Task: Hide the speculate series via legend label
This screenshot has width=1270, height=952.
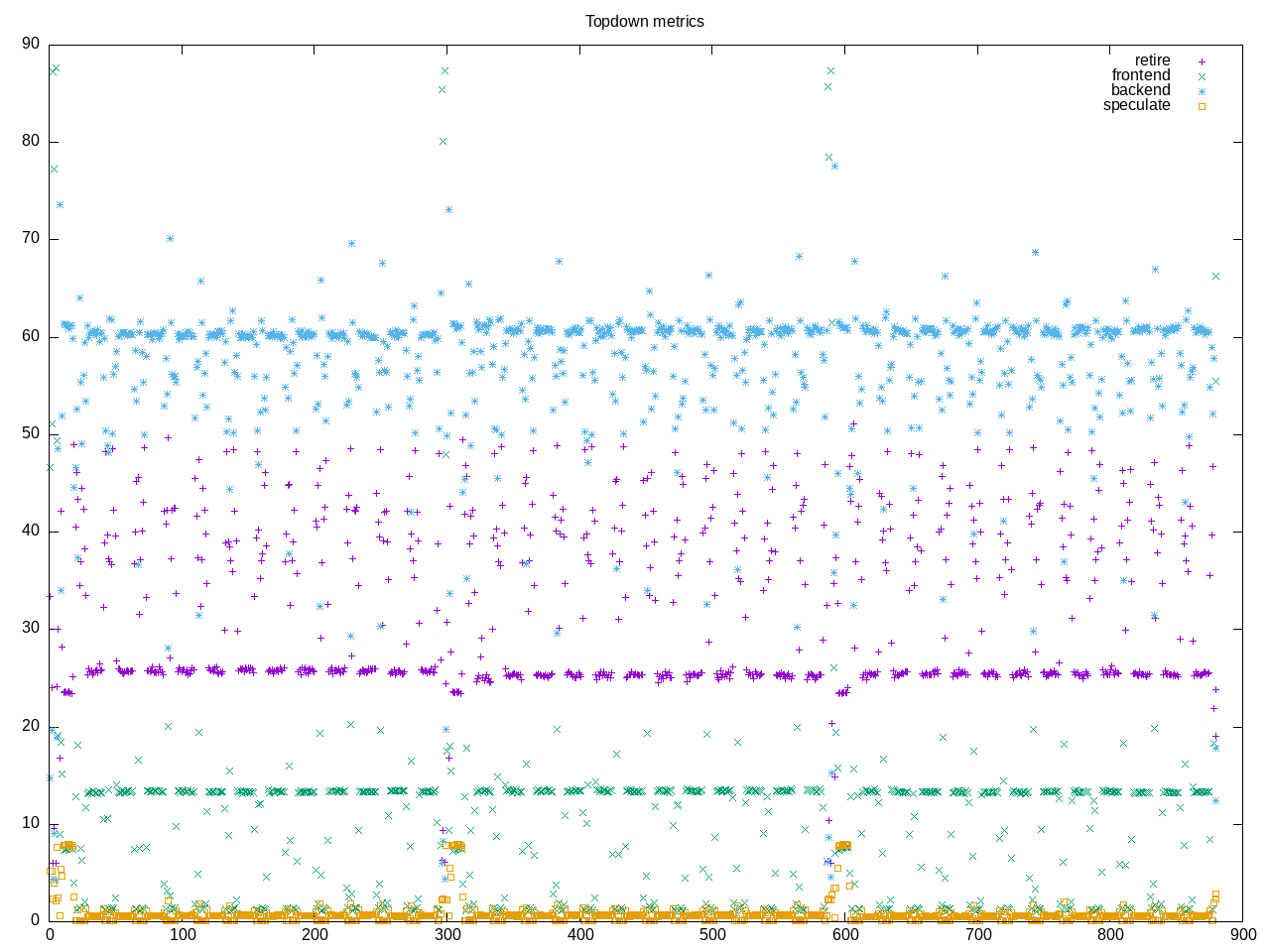Action: coord(1136,105)
